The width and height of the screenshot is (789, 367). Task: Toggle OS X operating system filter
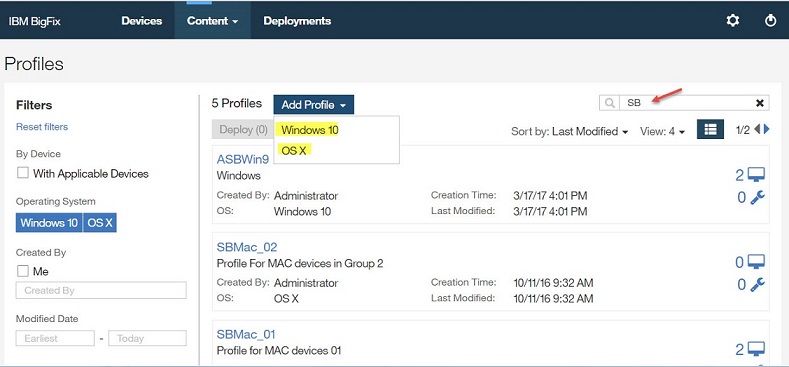pyautogui.click(x=100, y=223)
